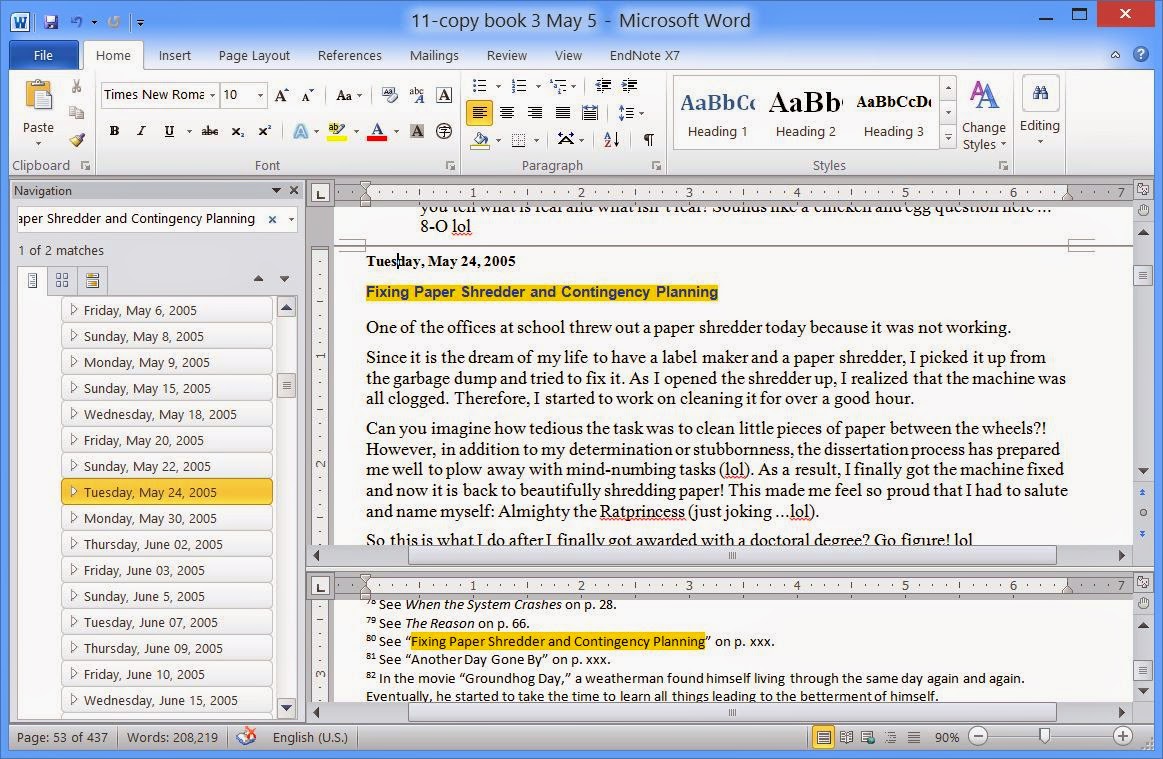Click the Change Styles icon
This screenshot has width=1163, height=759.
click(984, 95)
